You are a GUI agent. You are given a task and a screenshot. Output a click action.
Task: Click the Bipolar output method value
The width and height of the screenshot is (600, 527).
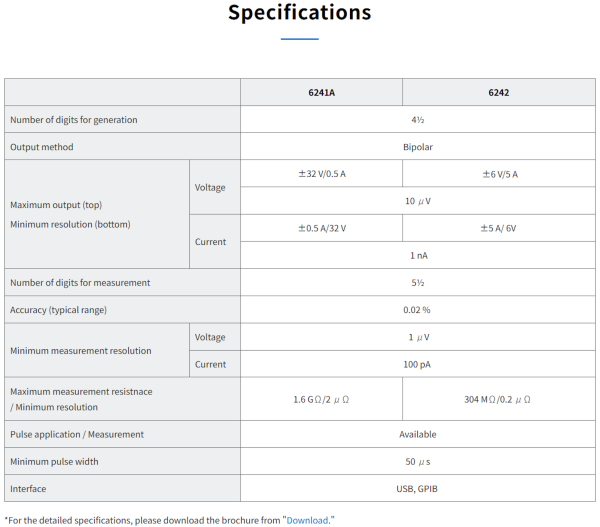pyautogui.click(x=418, y=147)
